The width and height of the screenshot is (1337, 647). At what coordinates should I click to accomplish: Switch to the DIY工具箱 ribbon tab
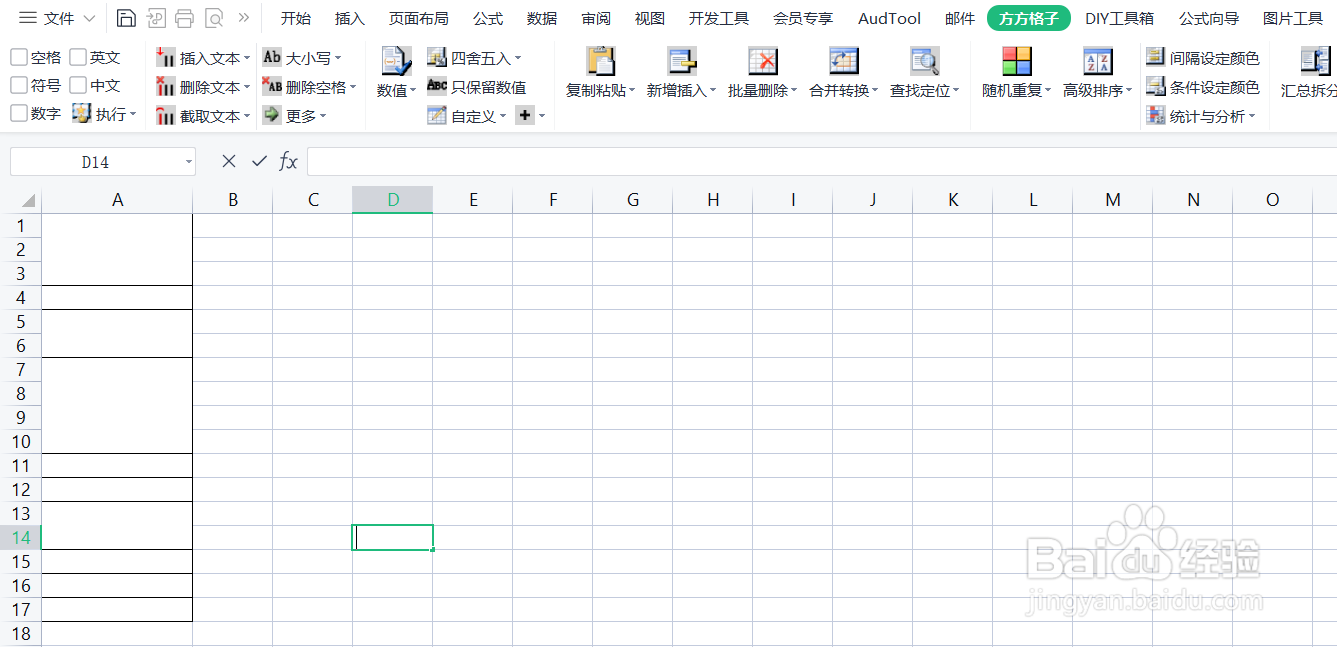click(x=1119, y=17)
